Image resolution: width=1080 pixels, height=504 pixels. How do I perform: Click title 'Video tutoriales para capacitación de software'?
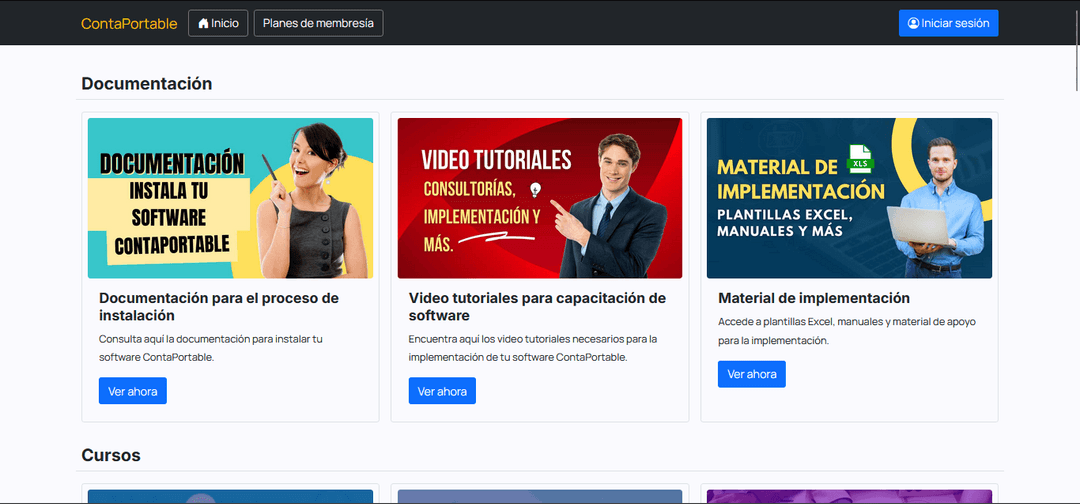[x=537, y=307]
